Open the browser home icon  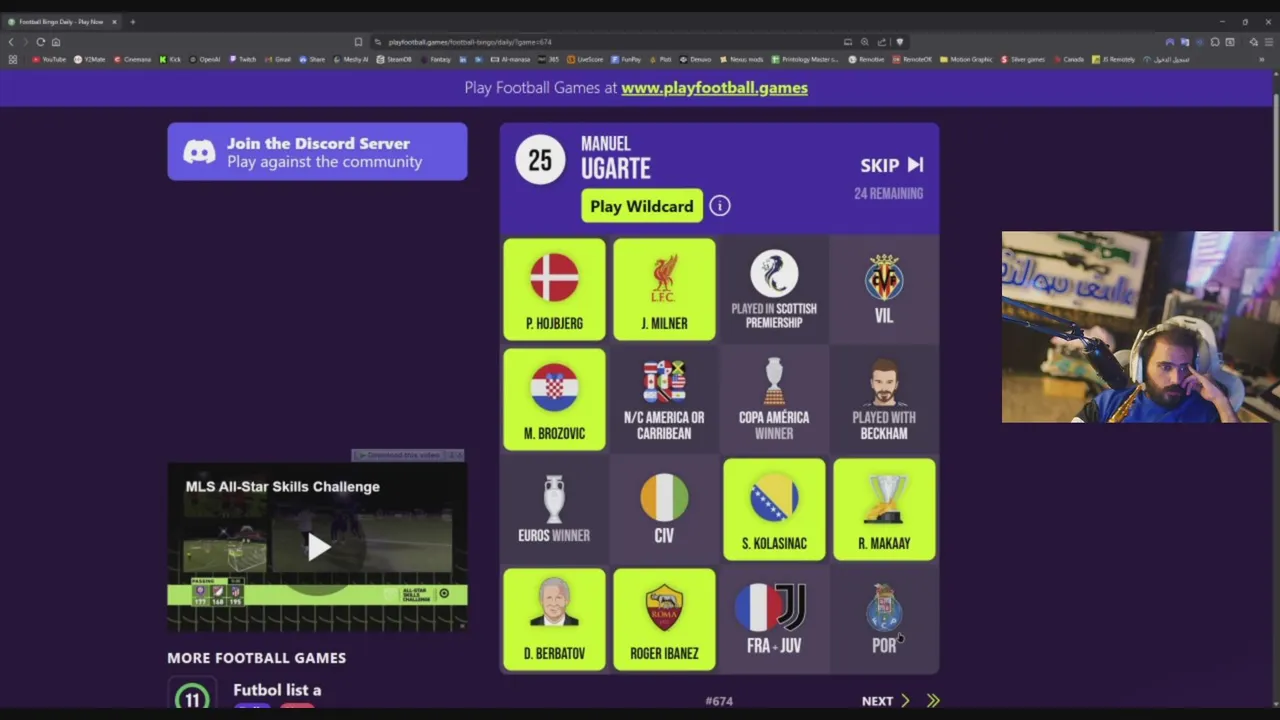[56, 42]
